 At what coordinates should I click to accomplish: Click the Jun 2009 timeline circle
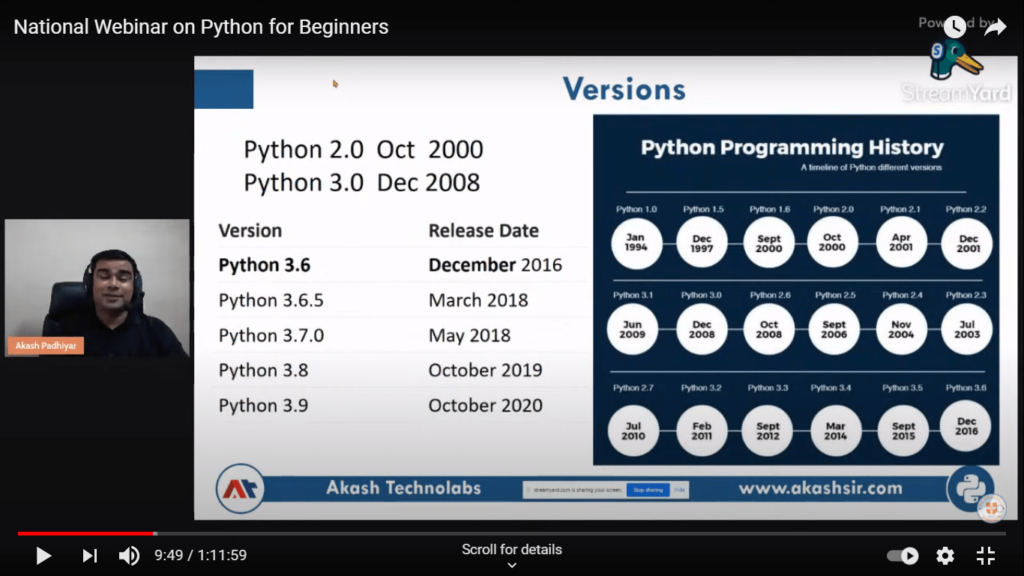tap(632, 329)
